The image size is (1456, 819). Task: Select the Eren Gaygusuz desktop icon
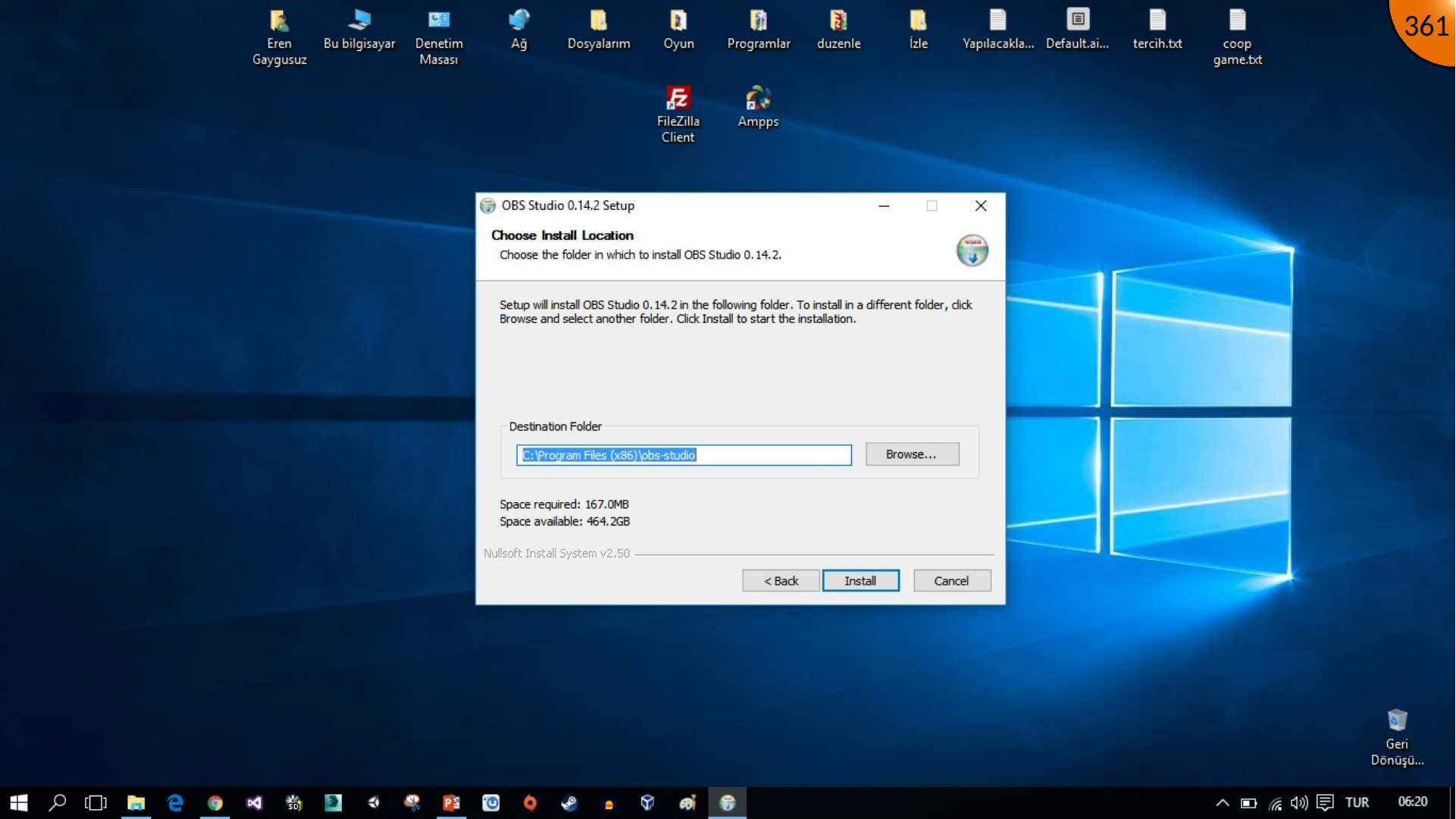coord(279,37)
